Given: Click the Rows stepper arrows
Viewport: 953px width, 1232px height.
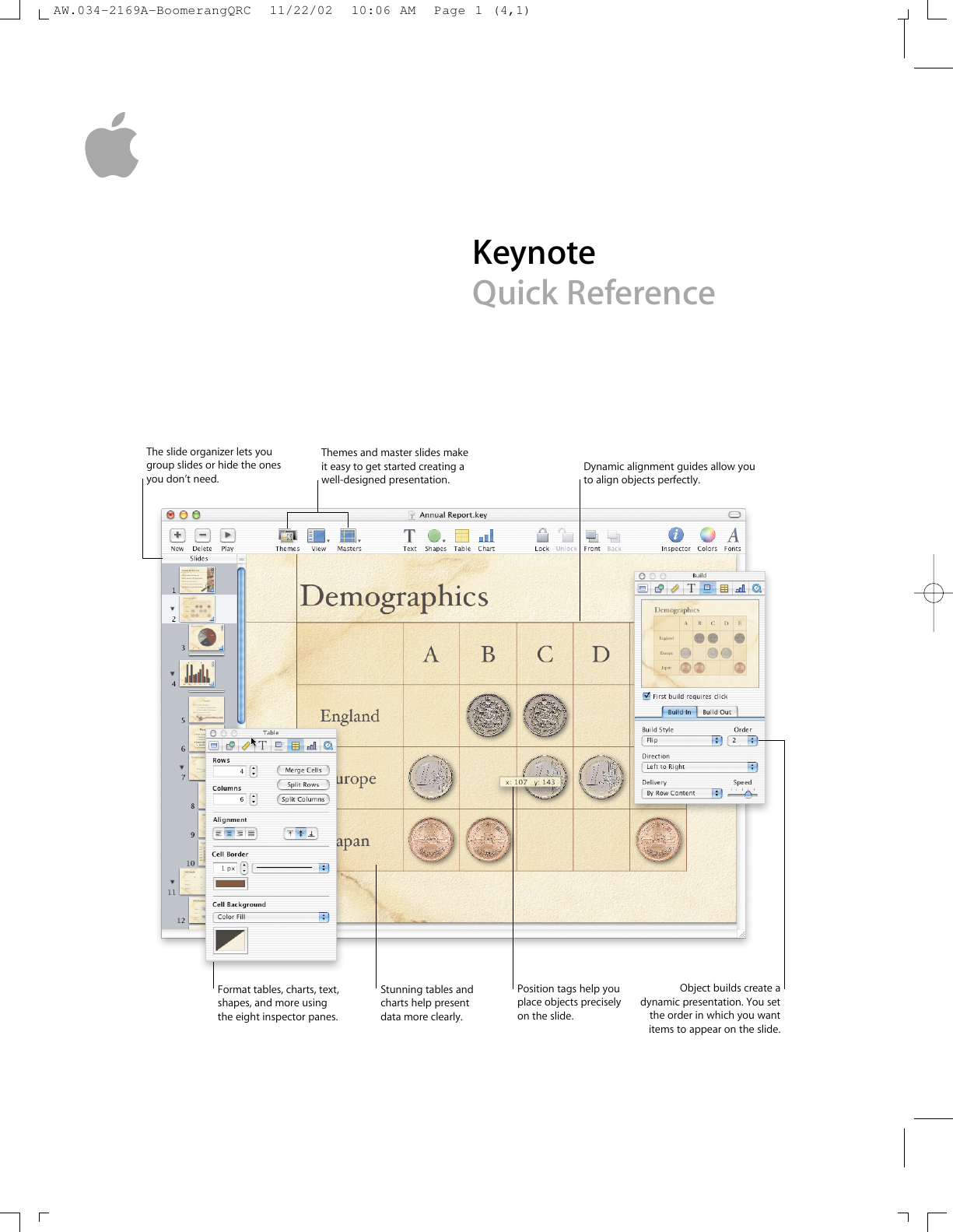Looking at the screenshot, I should pos(254,771).
